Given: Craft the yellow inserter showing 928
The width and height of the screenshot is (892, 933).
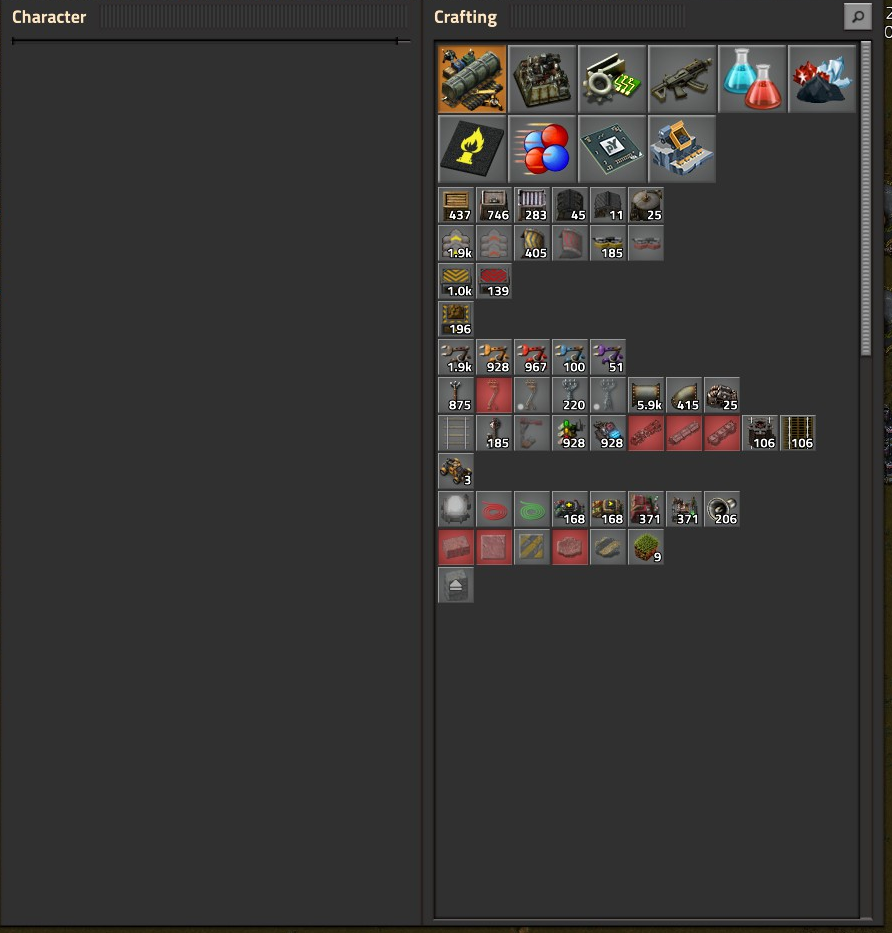Looking at the screenshot, I should click(x=494, y=357).
